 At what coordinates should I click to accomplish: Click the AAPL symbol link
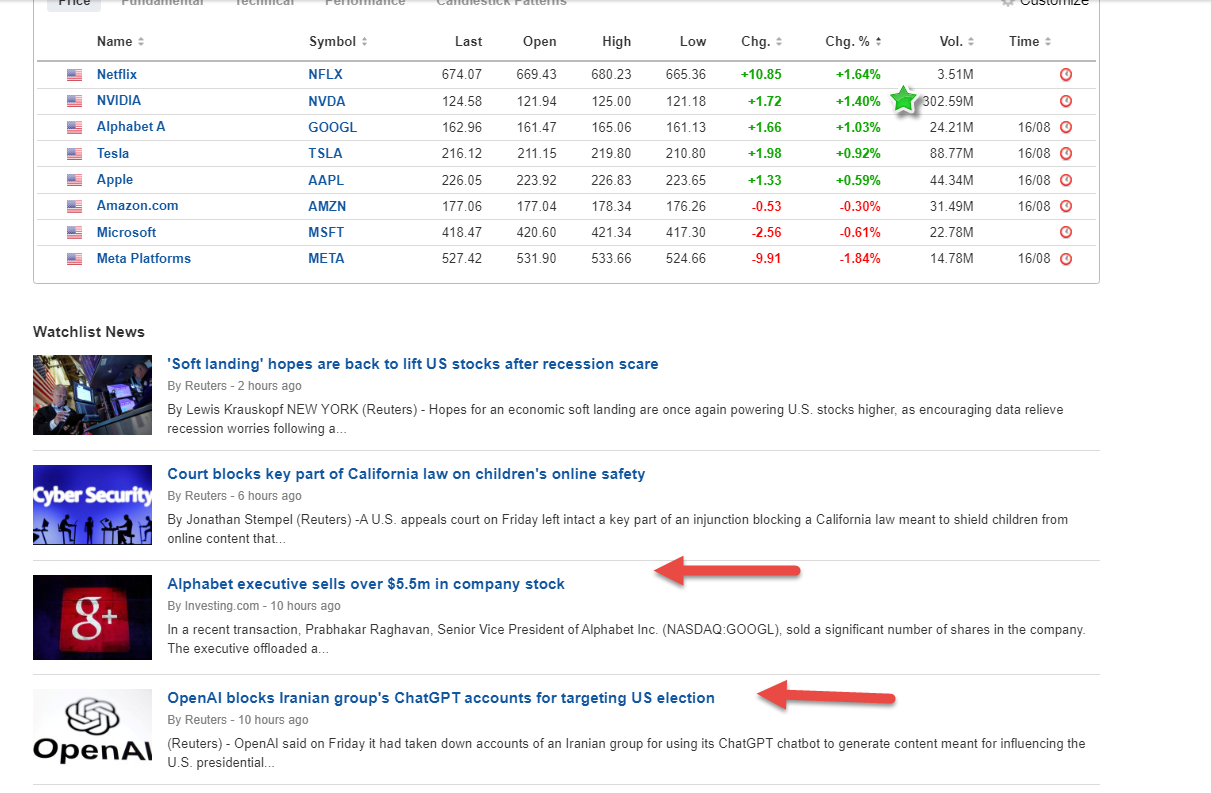point(326,180)
